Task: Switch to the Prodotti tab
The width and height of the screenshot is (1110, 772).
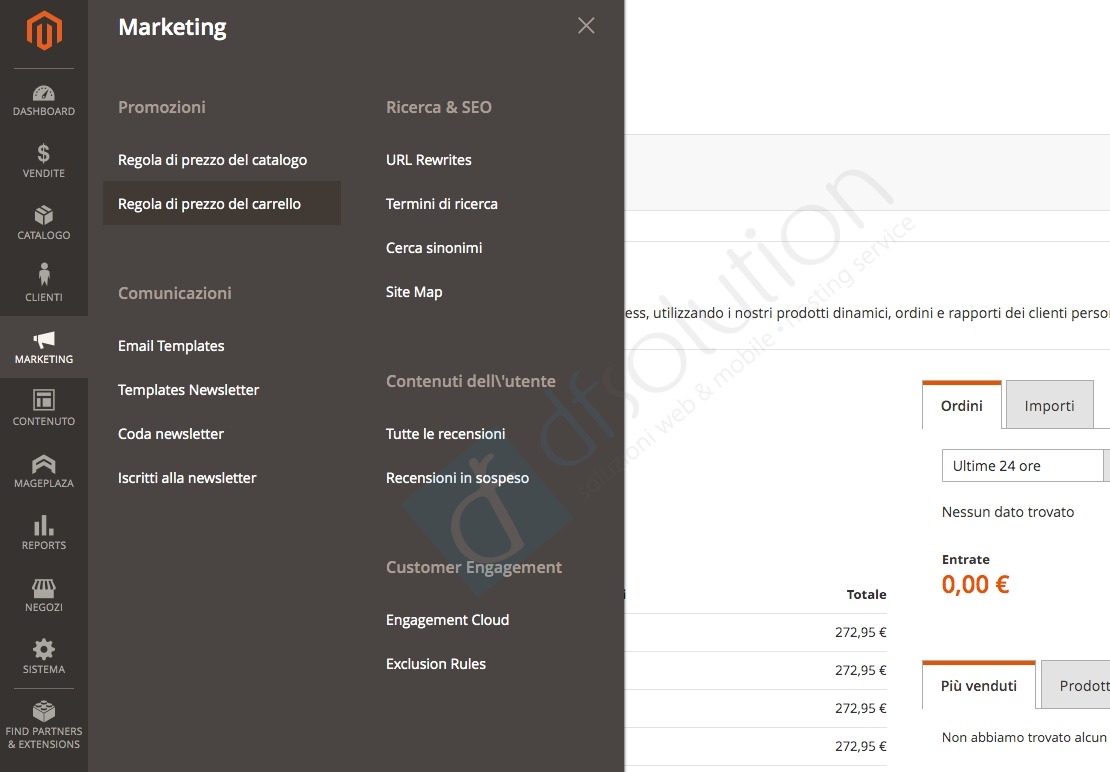Action: point(1076,686)
